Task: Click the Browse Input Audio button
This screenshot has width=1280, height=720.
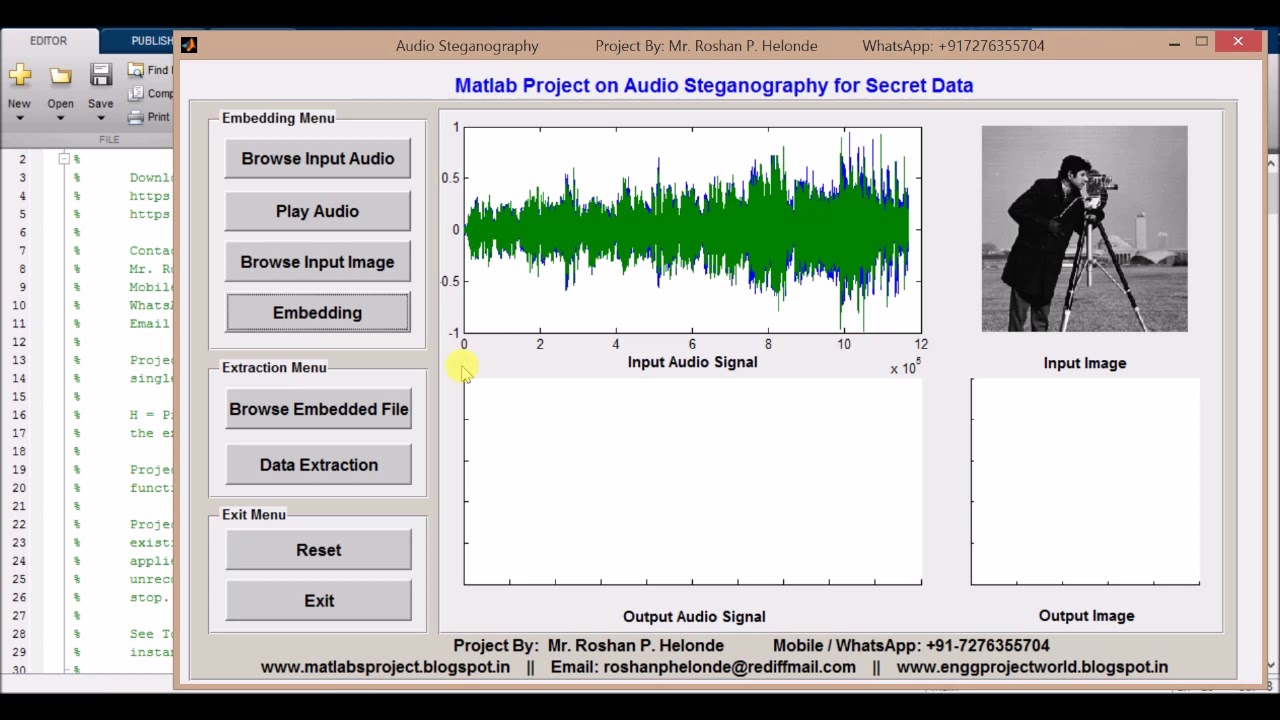Action: click(x=317, y=159)
